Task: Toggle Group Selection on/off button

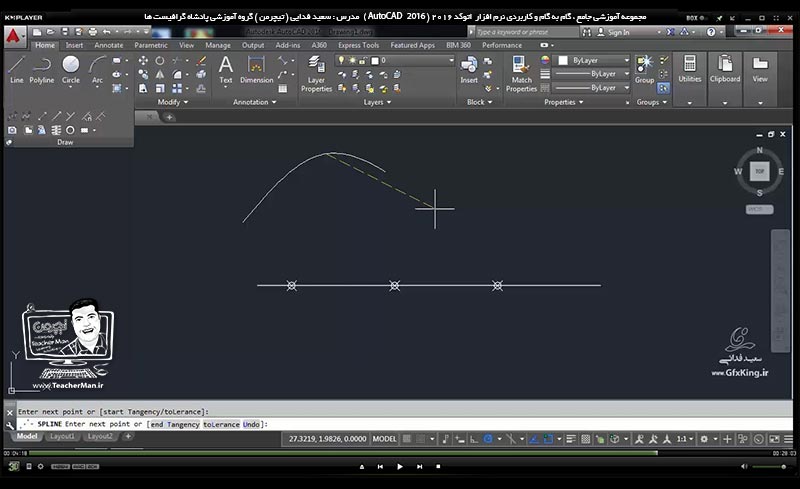Action: click(663, 88)
